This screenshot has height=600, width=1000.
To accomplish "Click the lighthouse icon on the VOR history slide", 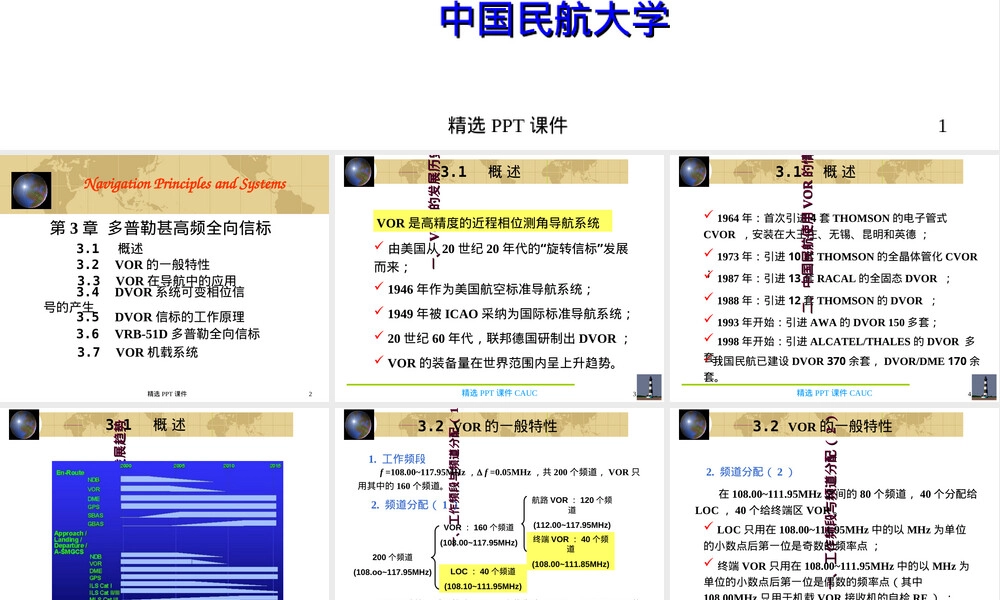I will (x=649, y=386).
